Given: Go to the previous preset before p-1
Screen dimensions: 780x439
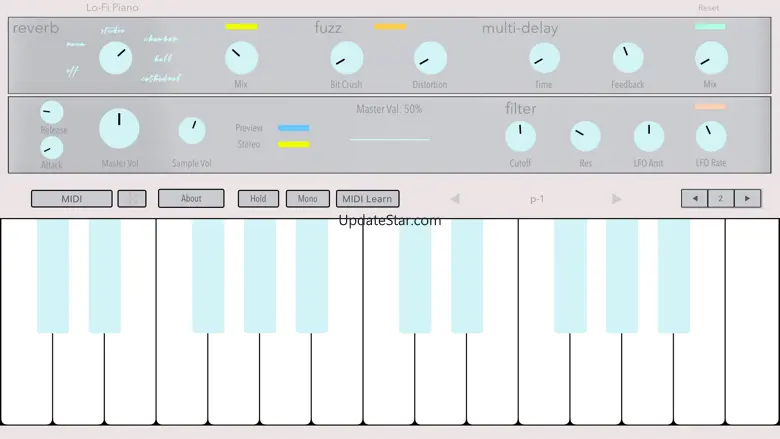Looking at the screenshot, I should tap(455, 199).
